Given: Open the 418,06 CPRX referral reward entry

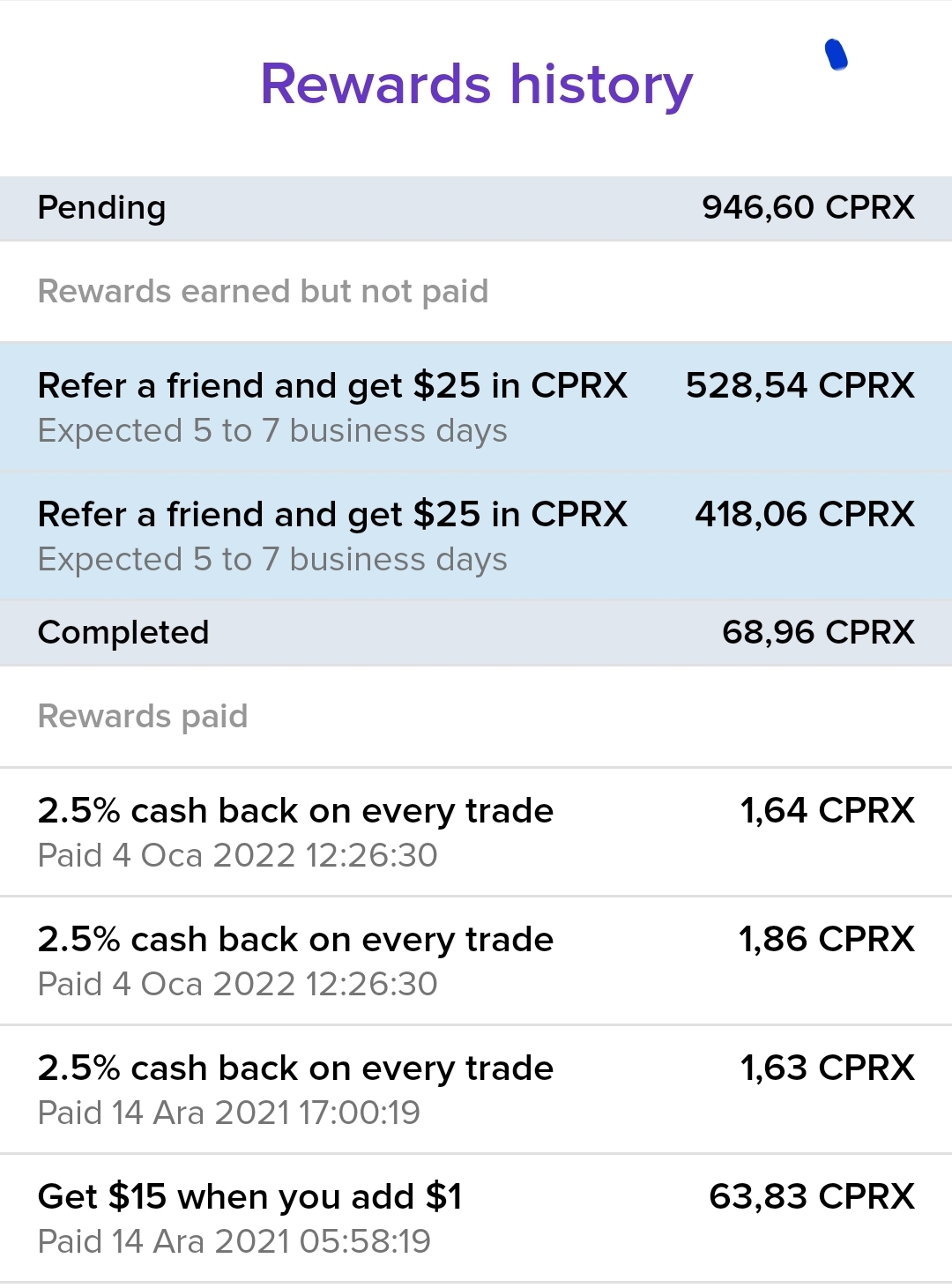Looking at the screenshot, I should 476,536.
